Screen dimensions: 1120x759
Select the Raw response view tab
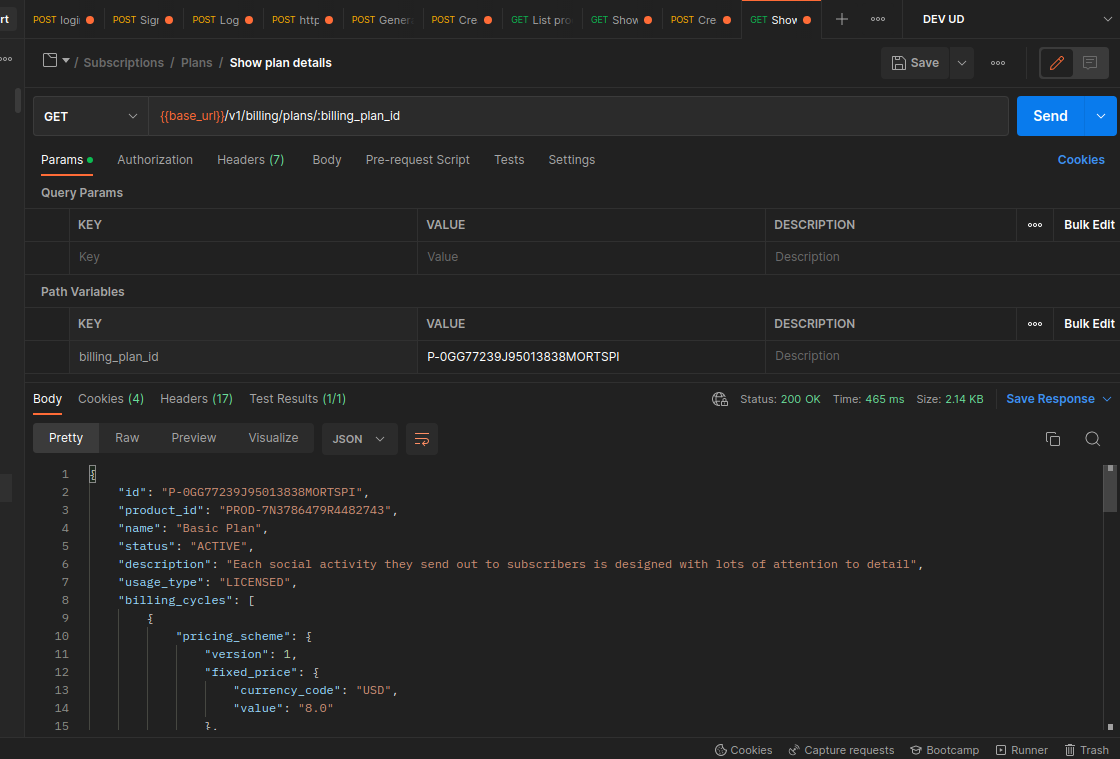coord(127,438)
